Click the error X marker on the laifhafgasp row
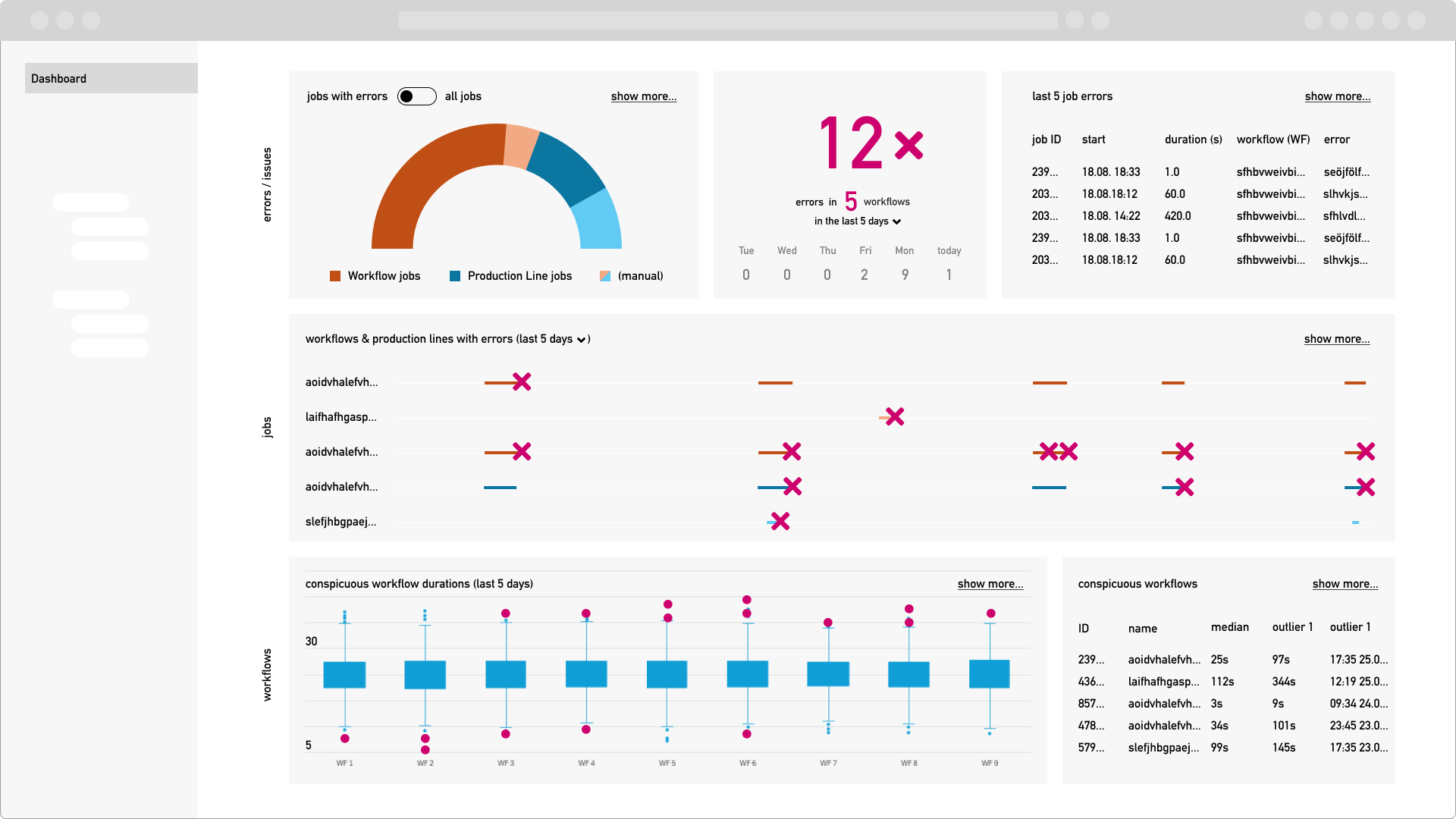 pos(896,416)
